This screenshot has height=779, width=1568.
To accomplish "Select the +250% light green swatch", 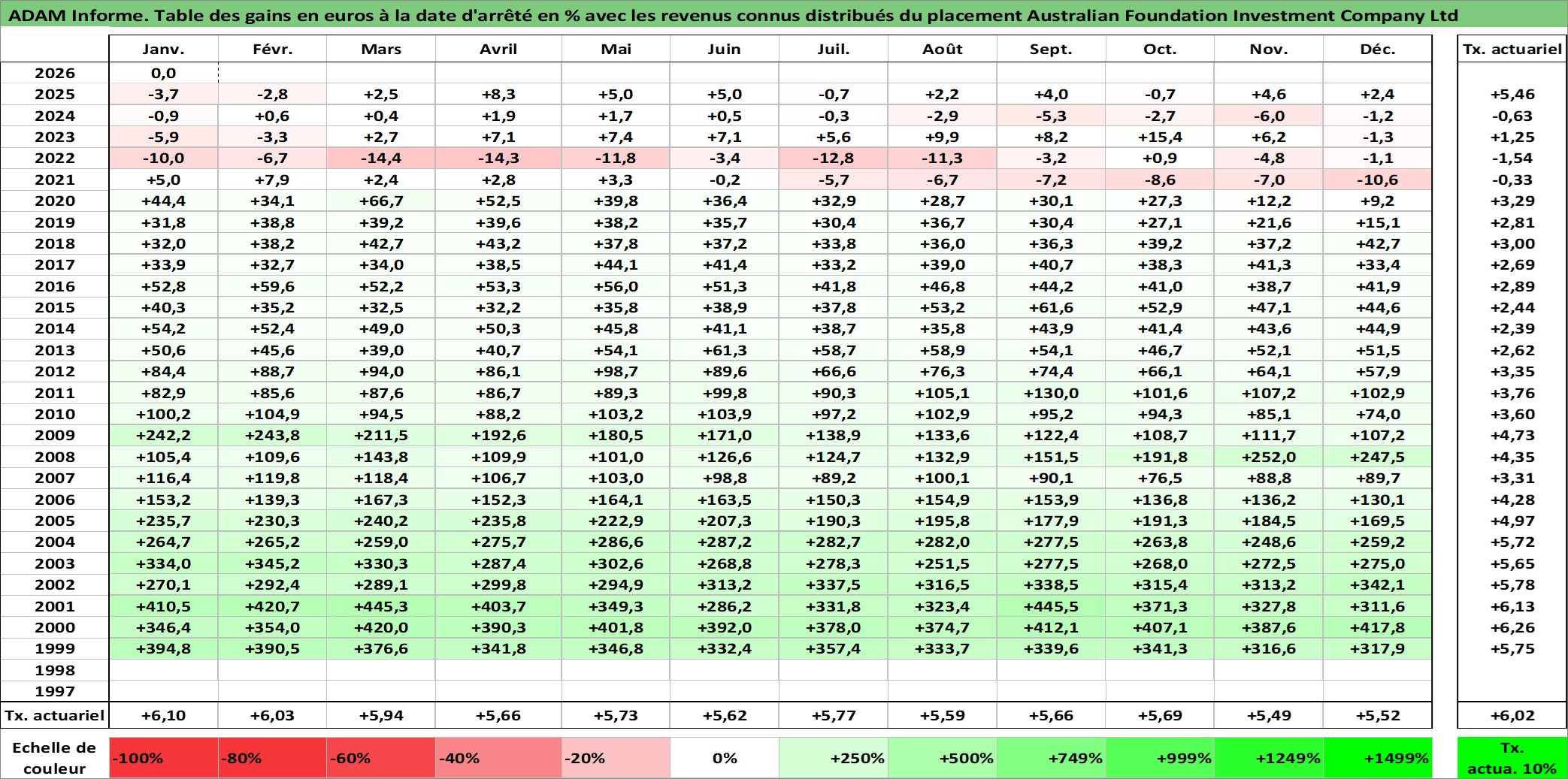I will (834, 758).
